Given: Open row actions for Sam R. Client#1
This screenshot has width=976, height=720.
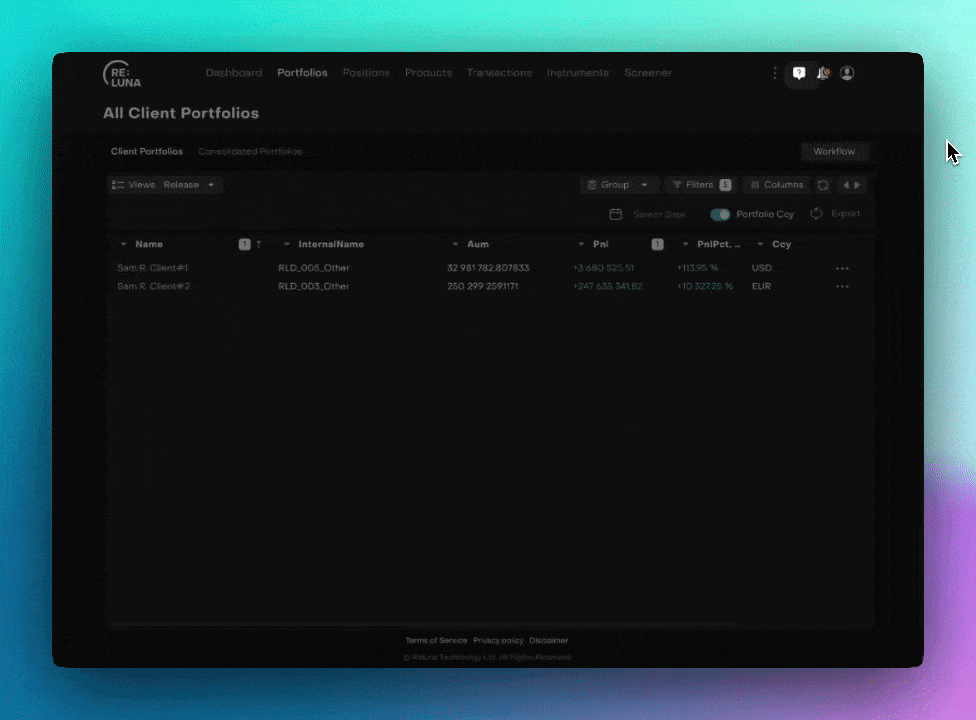Looking at the screenshot, I should (x=842, y=268).
